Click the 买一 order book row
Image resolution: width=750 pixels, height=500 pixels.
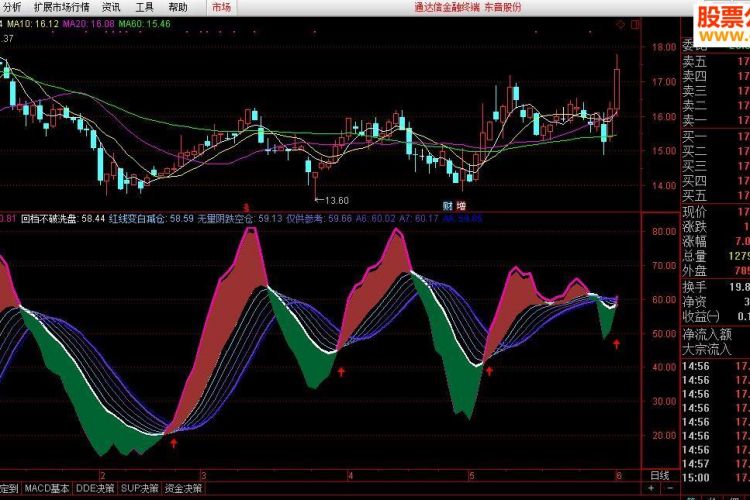tap(716, 137)
